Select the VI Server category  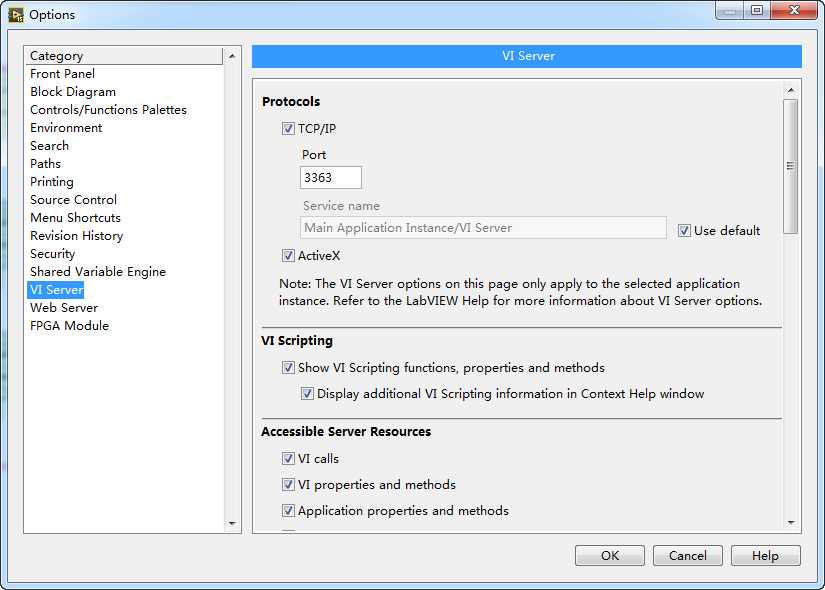56,289
